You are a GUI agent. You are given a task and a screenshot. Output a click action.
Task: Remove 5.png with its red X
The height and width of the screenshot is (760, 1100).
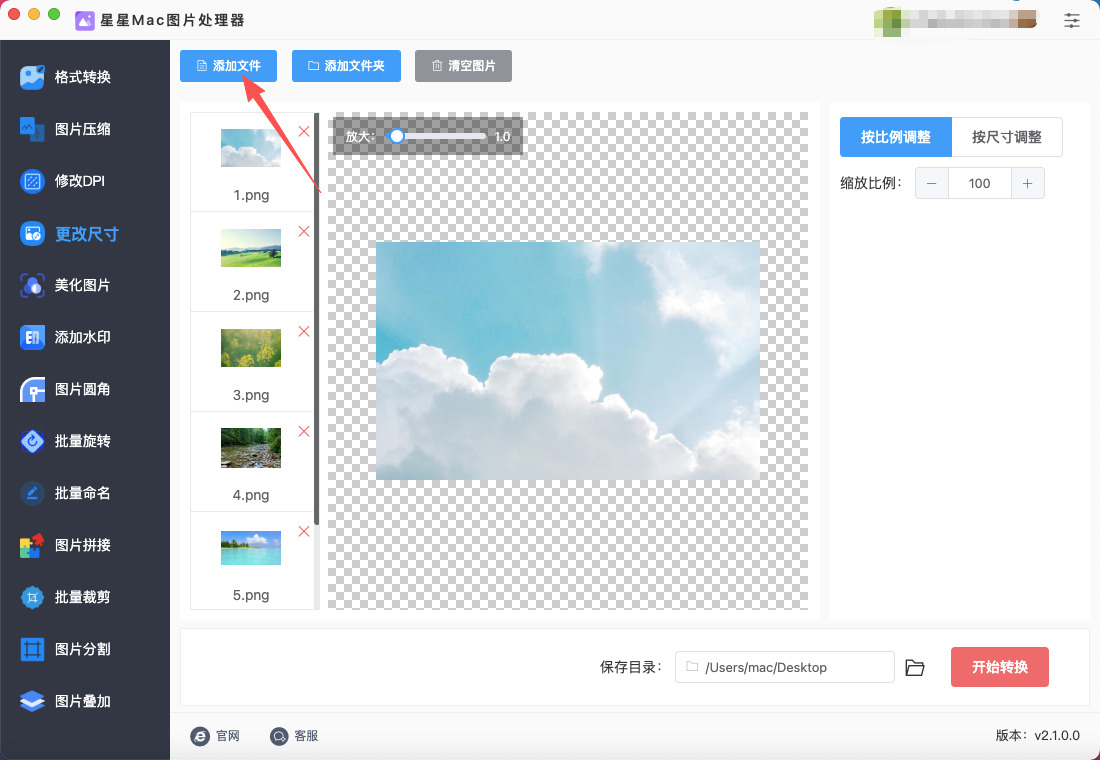[304, 531]
